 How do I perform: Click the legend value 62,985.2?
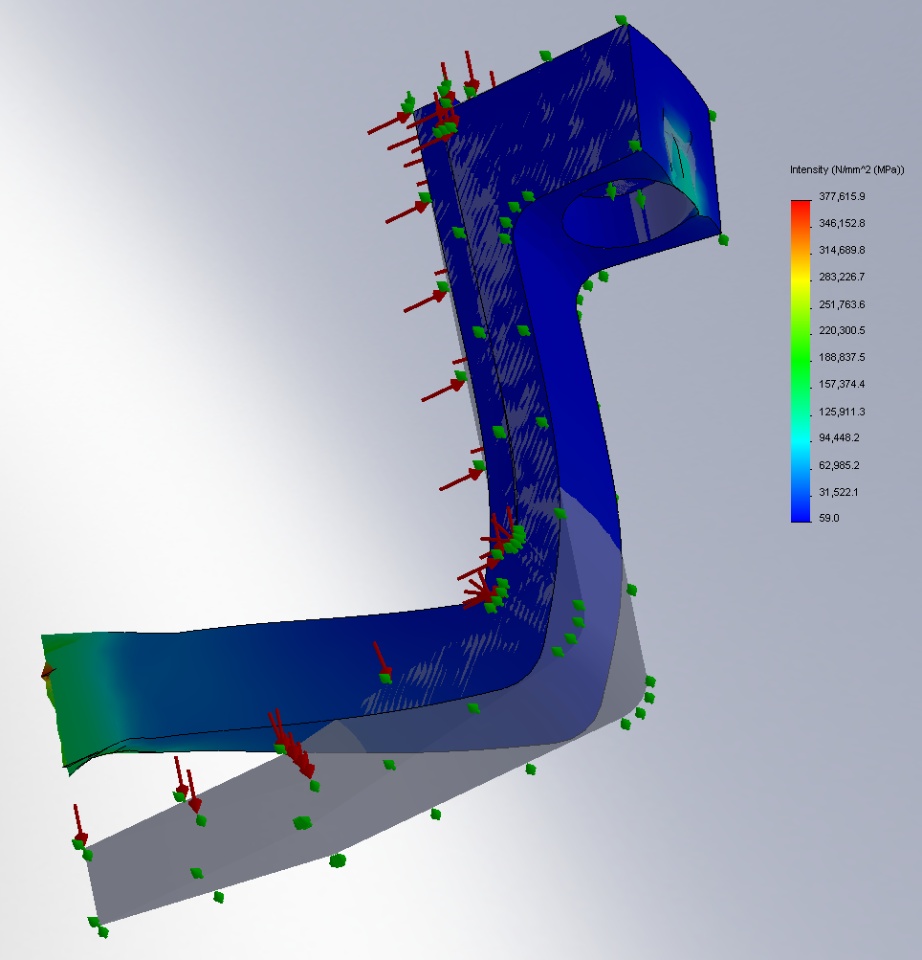(x=839, y=465)
